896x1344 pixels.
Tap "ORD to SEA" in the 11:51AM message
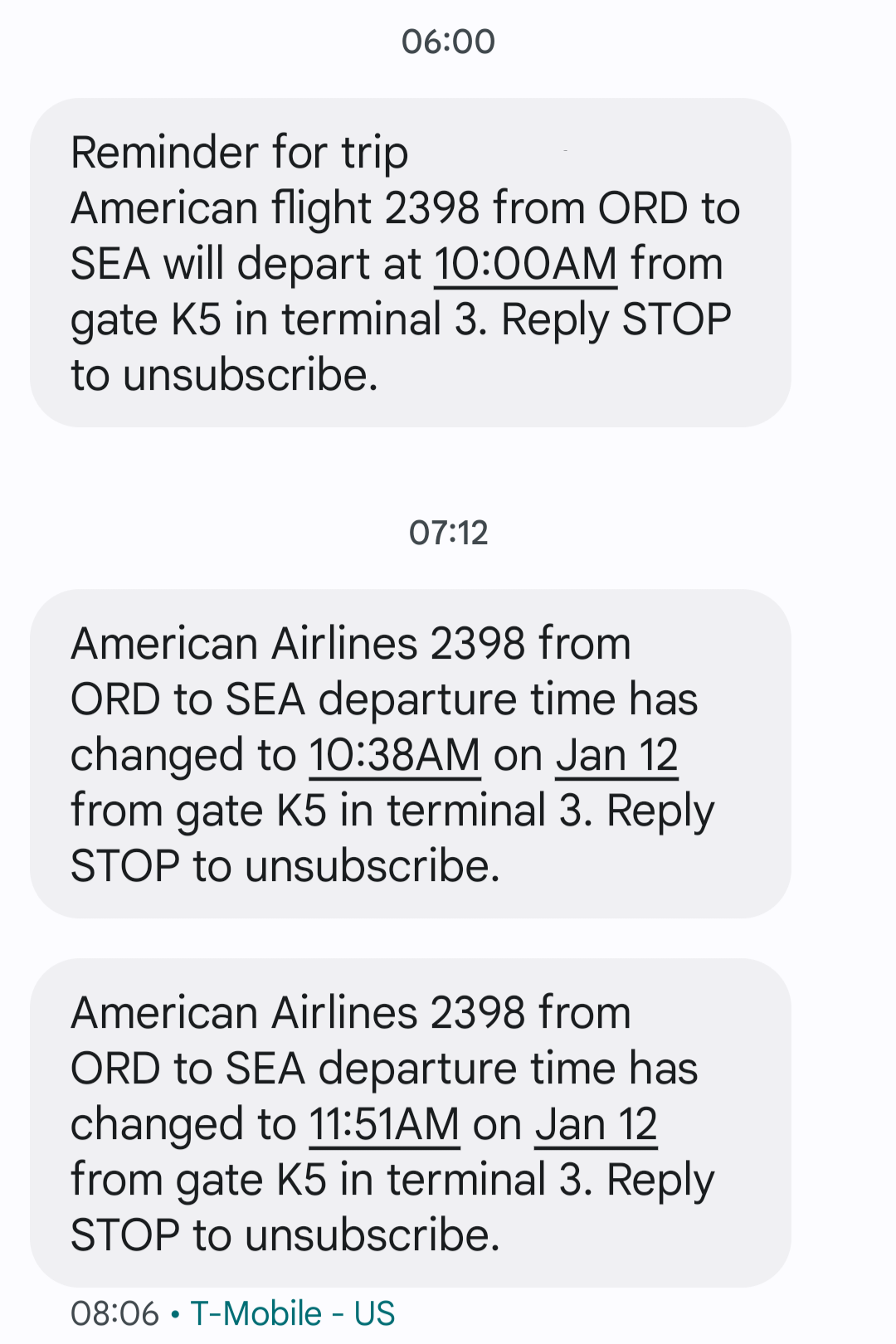pos(188,1069)
